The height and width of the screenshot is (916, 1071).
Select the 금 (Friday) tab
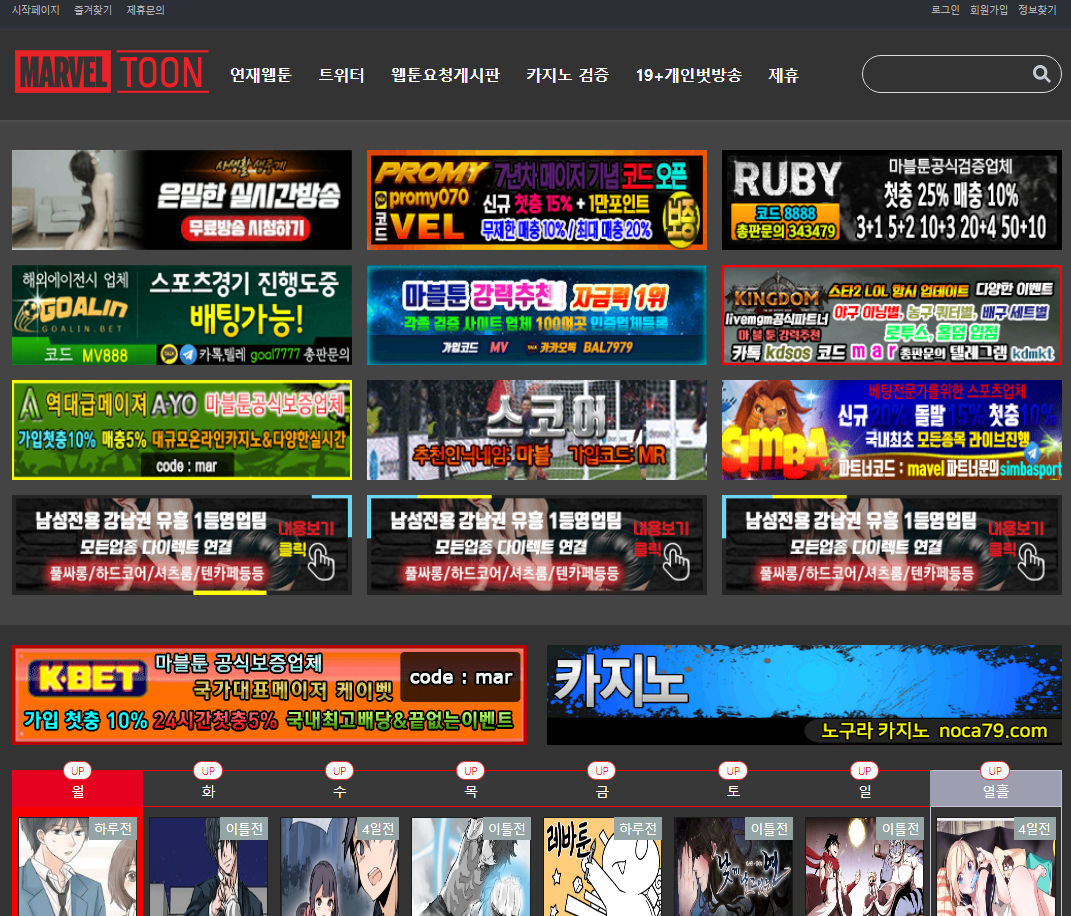[602, 790]
